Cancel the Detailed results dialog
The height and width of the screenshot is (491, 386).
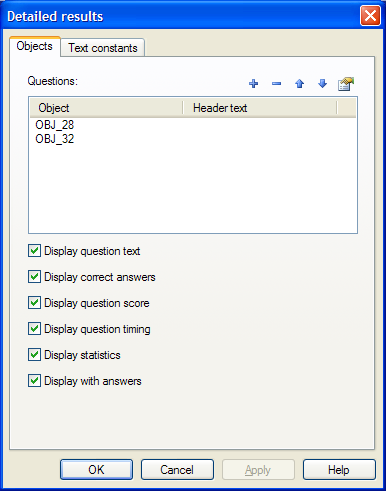coord(177,470)
